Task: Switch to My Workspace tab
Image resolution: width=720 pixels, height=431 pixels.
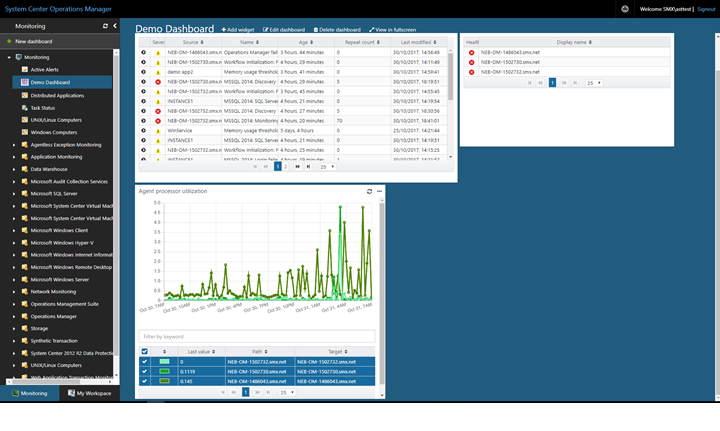Action: tap(90, 393)
